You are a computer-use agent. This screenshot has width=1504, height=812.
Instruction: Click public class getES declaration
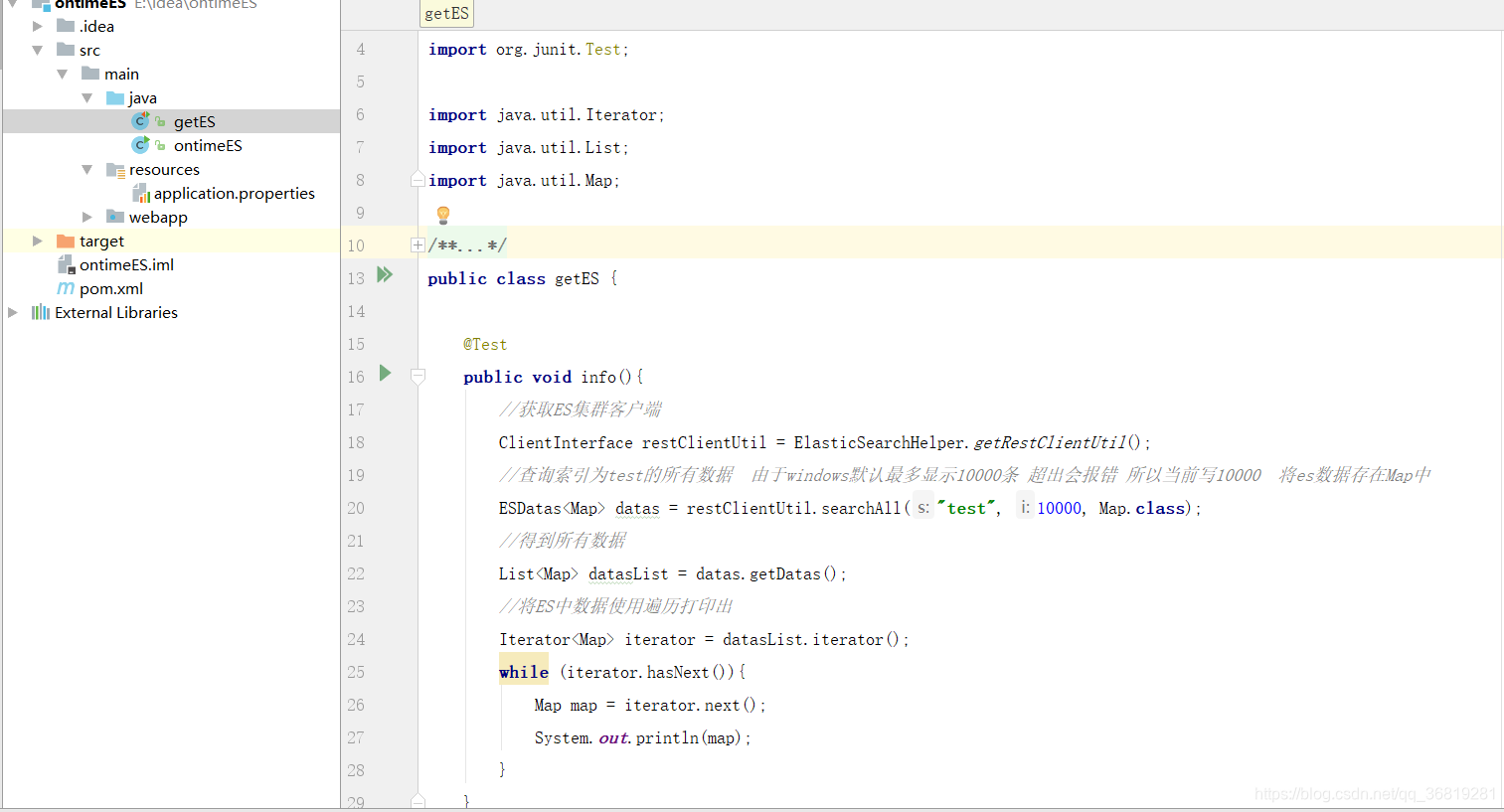point(523,278)
